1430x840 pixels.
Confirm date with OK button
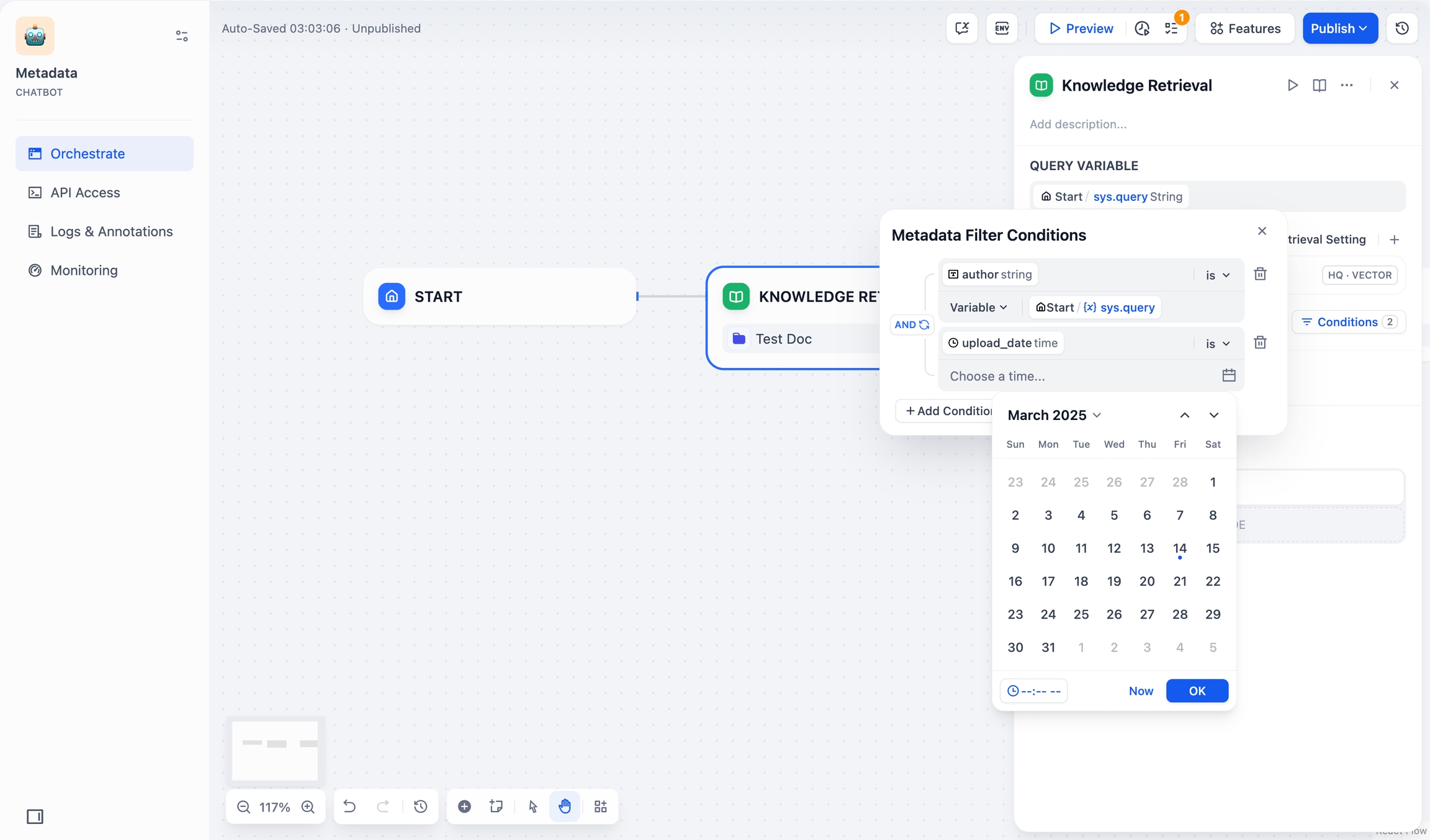1196,690
